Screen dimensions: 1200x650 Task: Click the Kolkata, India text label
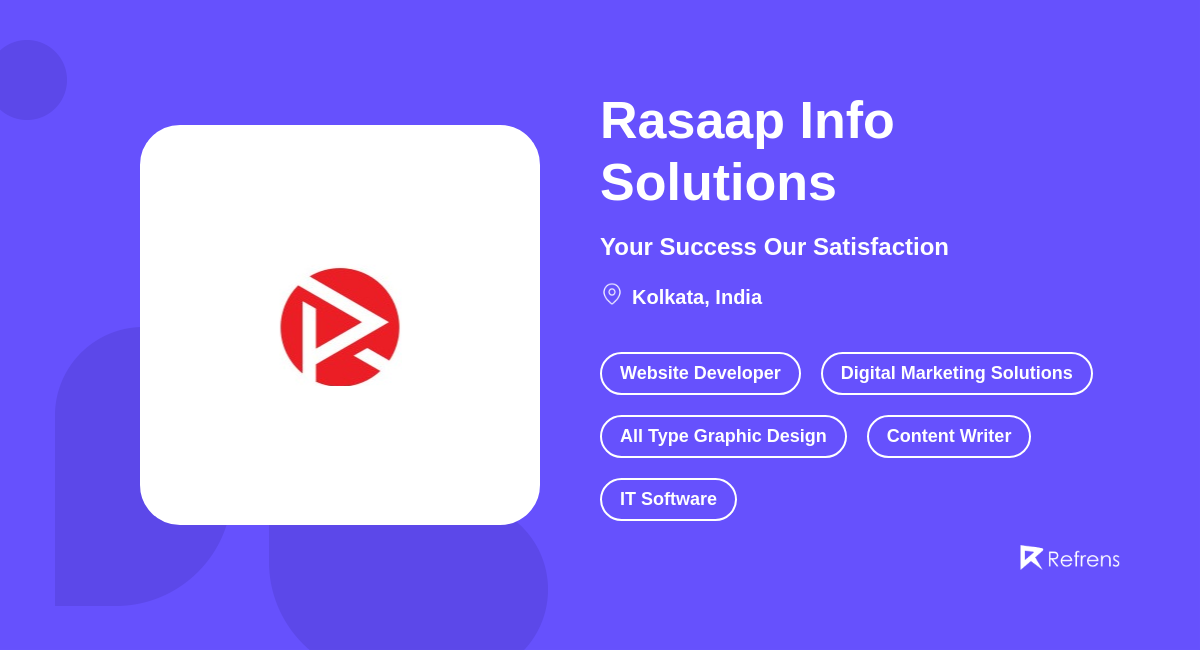696,297
